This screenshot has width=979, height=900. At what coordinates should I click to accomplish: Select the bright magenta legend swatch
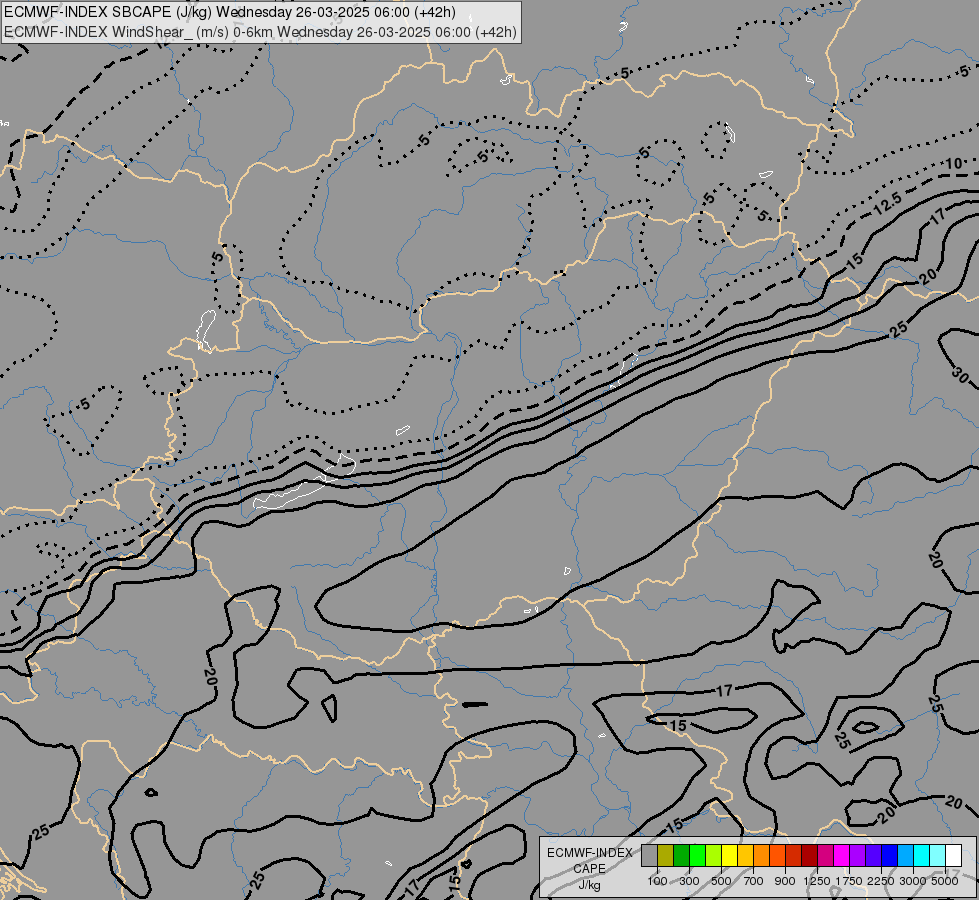point(842,855)
